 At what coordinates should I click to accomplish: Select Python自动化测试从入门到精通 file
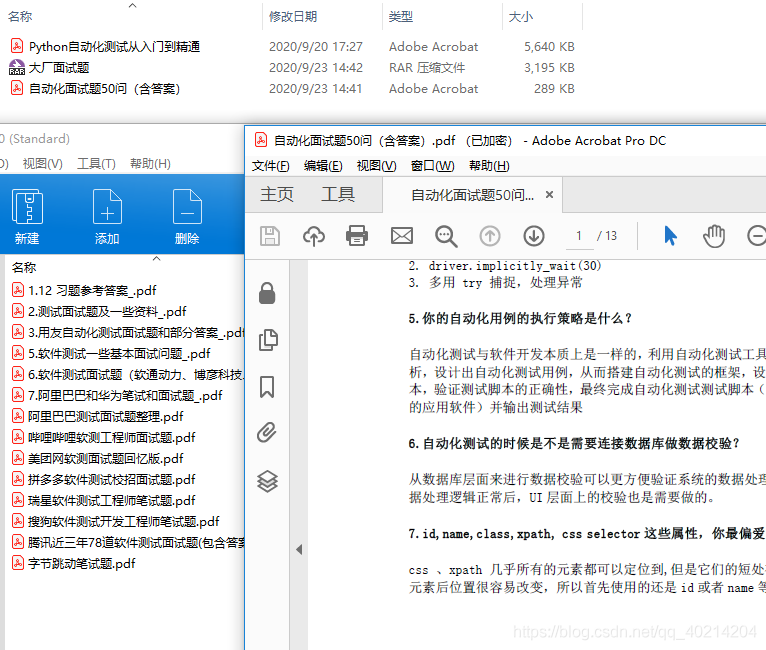point(114,46)
